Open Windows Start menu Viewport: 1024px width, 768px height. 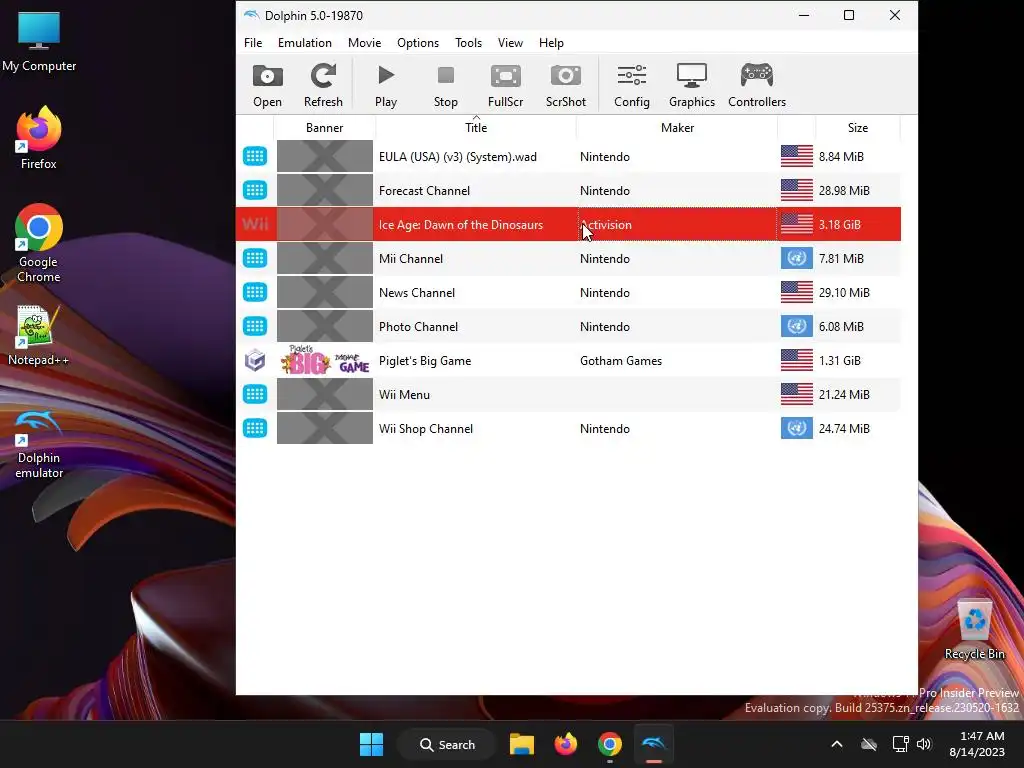pos(372,744)
